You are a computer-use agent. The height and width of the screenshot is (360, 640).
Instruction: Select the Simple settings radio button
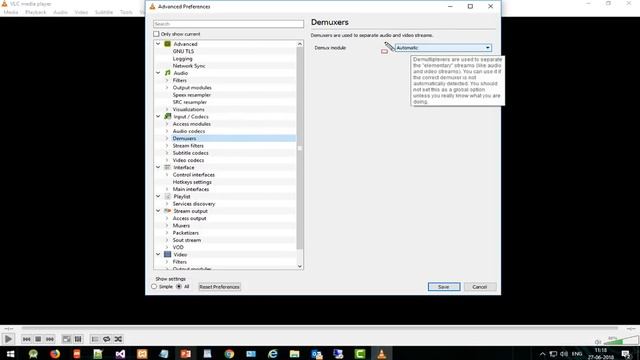154,287
